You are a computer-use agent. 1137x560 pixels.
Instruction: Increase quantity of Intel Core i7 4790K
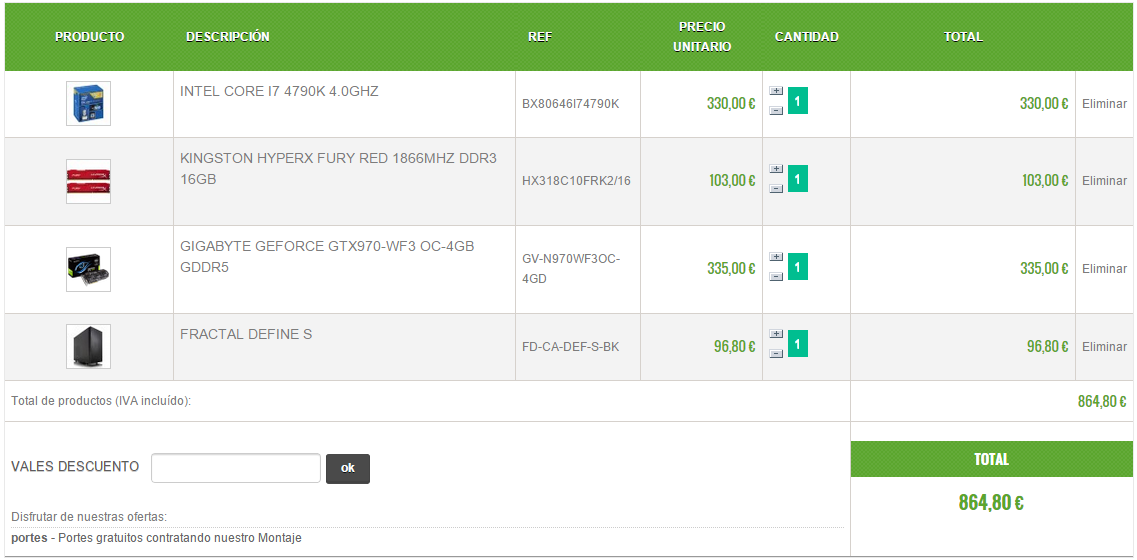(x=776, y=91)
